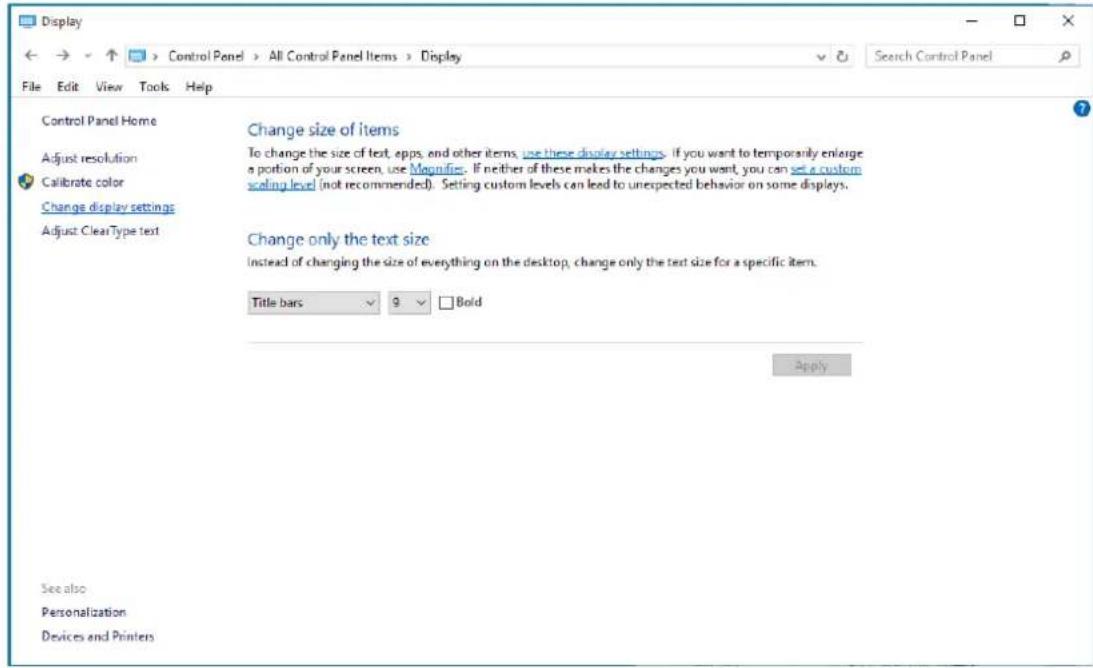Screen dimensions: 1093x668
Task: Open Adjust ClearType text in sidebar
Action: [x=100, y=231]
